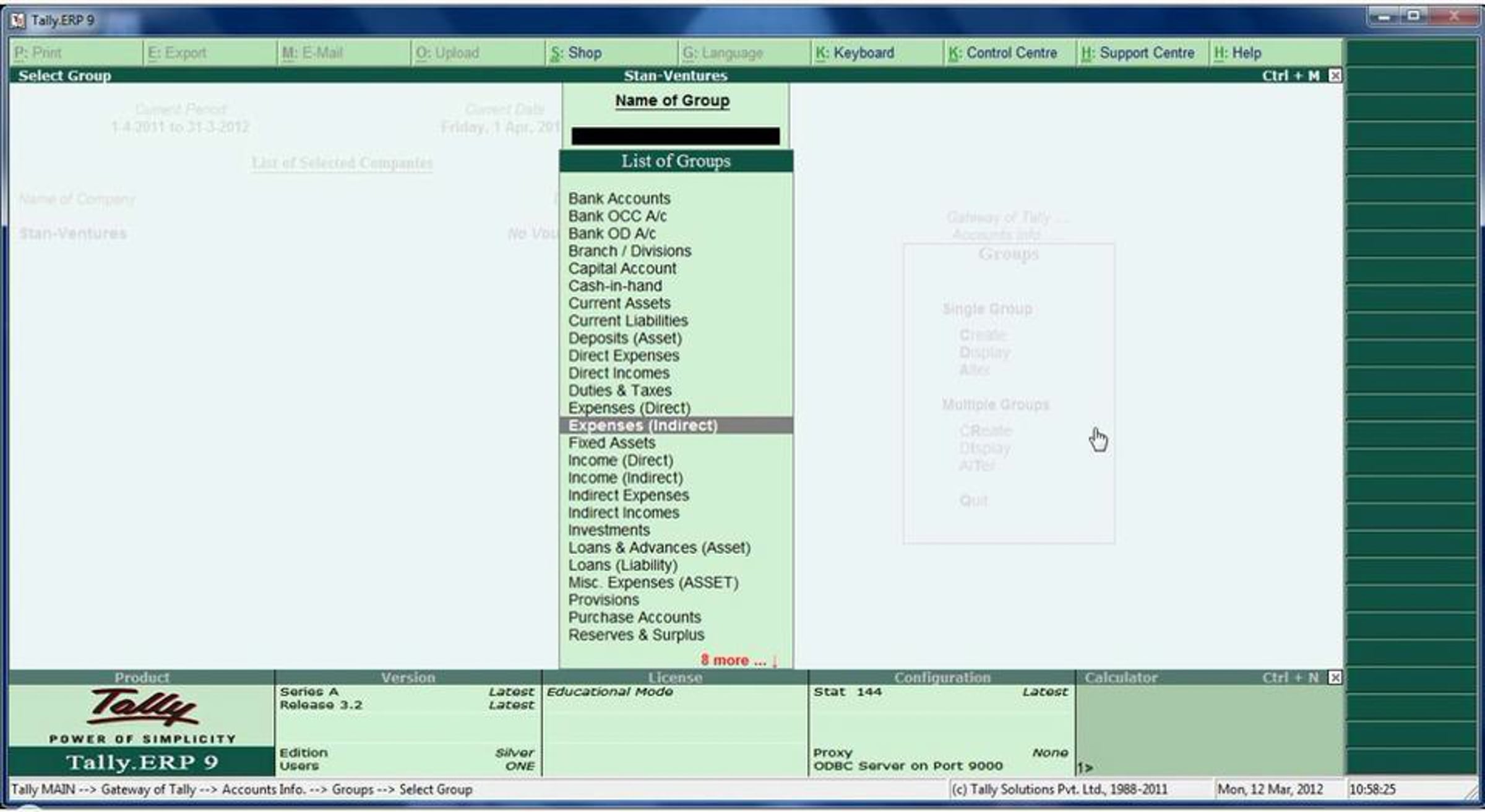Click the '8 more' list indicator
Screen dimensions: 1485x812
pyautogui.click(x=739, y=660)
